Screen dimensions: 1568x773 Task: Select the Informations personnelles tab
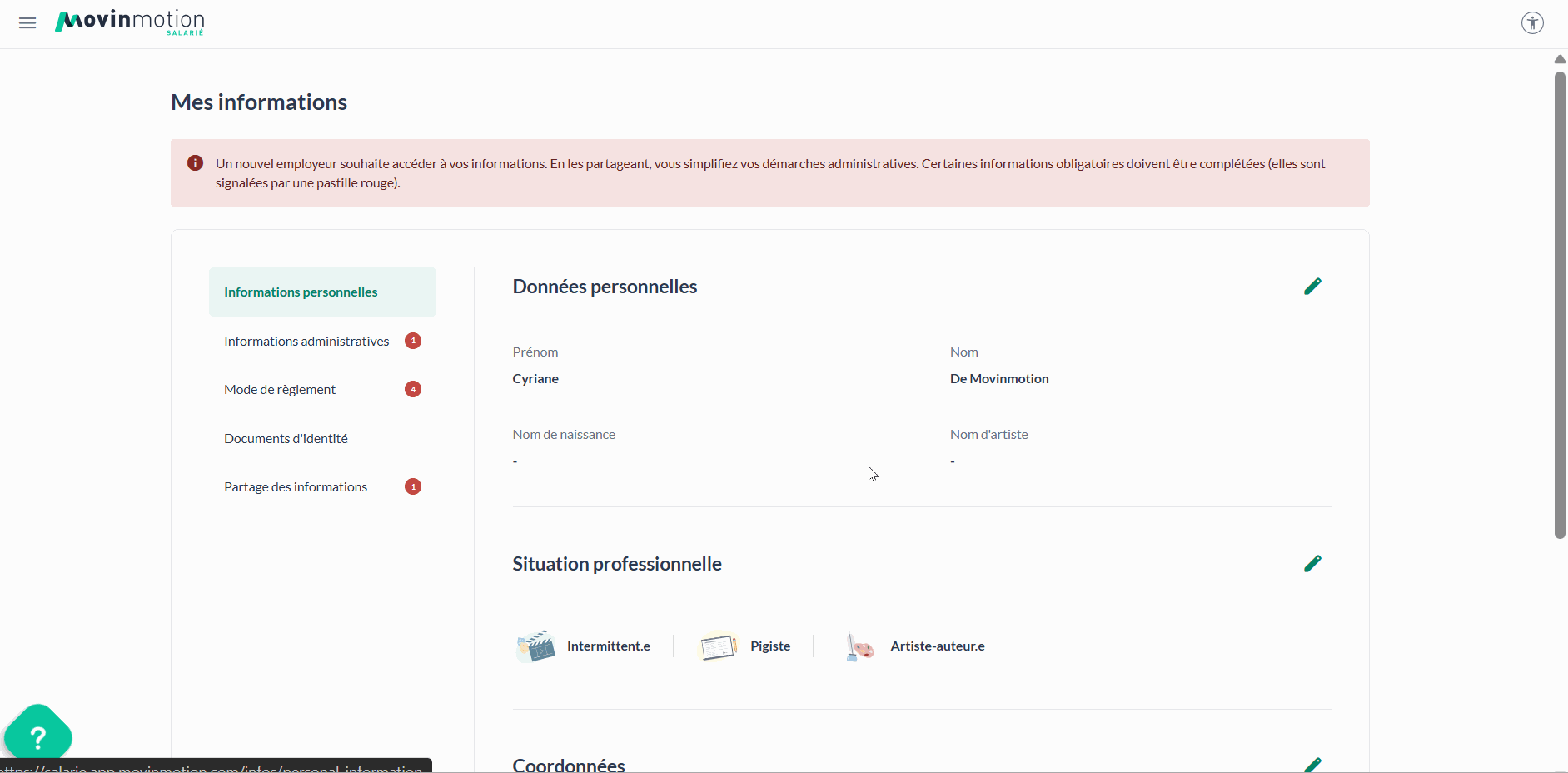(301, 292)
